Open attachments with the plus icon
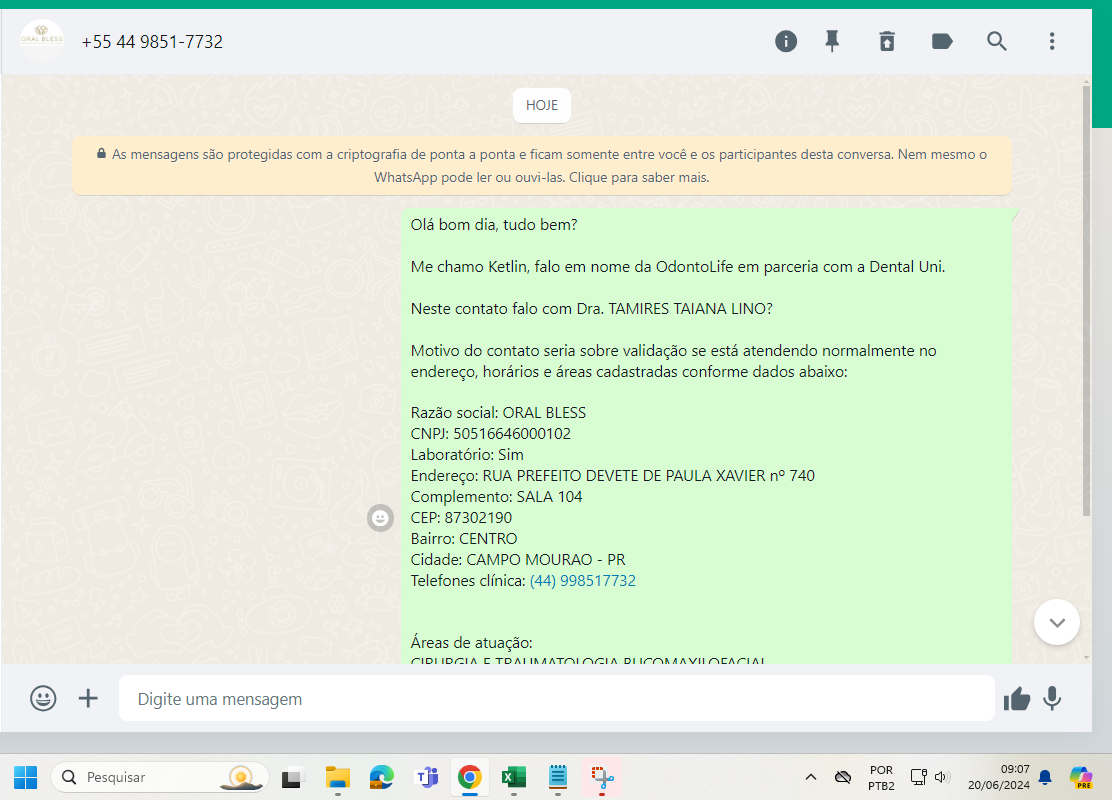The image size is (1112, 800). [88, 699]
